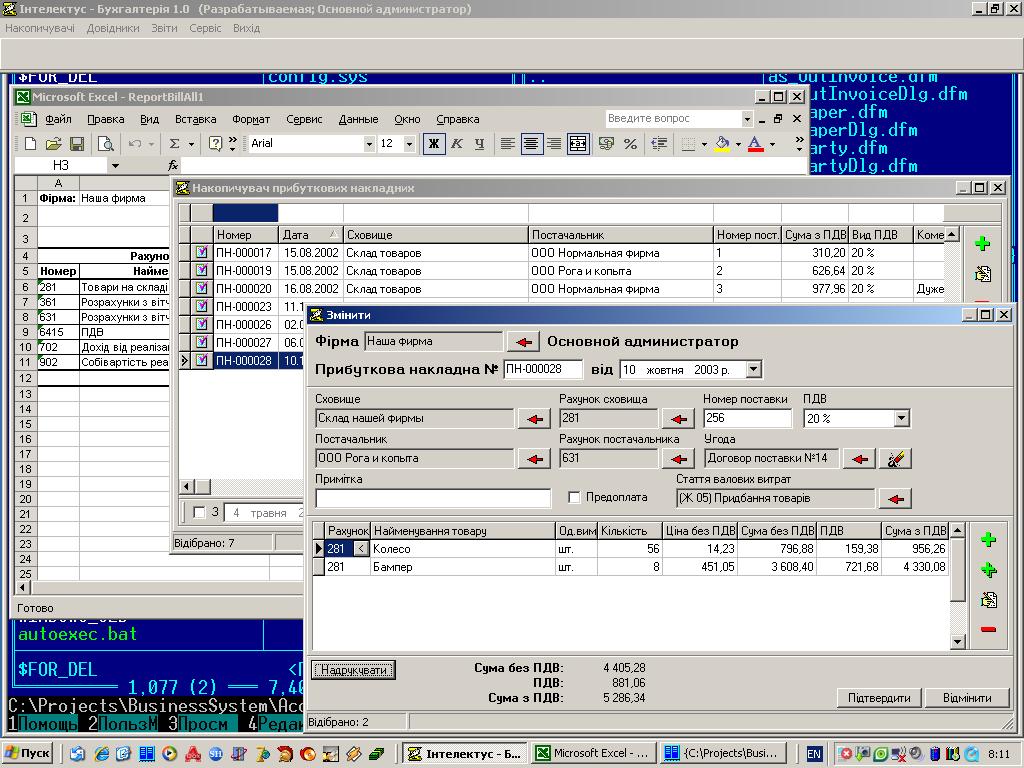1024x768 pixels.
Task: Click the top green plus in Змінити dialog
Action: (x=988, y=540)
